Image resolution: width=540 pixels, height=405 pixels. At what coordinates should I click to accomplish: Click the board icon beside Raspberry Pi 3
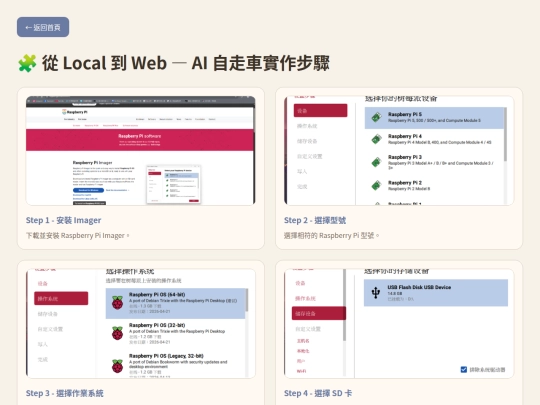[376, 162]
